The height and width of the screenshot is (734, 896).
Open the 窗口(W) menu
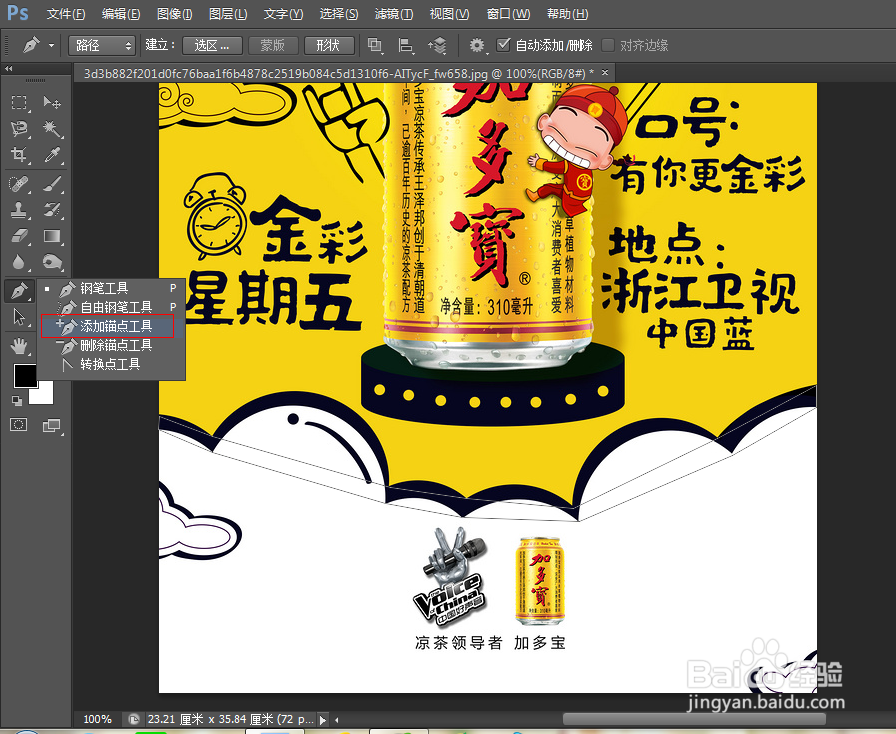[x=508, y=14]
